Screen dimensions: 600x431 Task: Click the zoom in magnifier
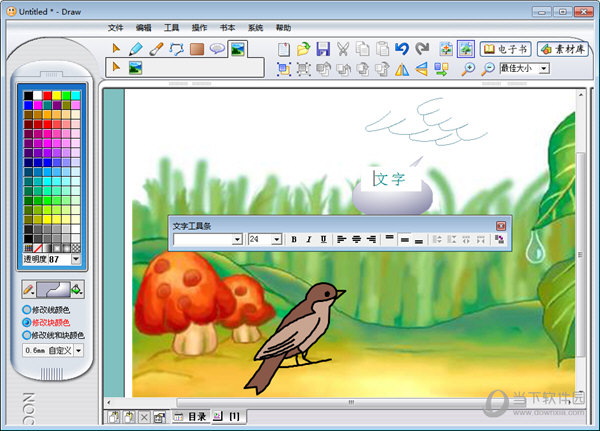pyautogui.click(x=468, y=69)
